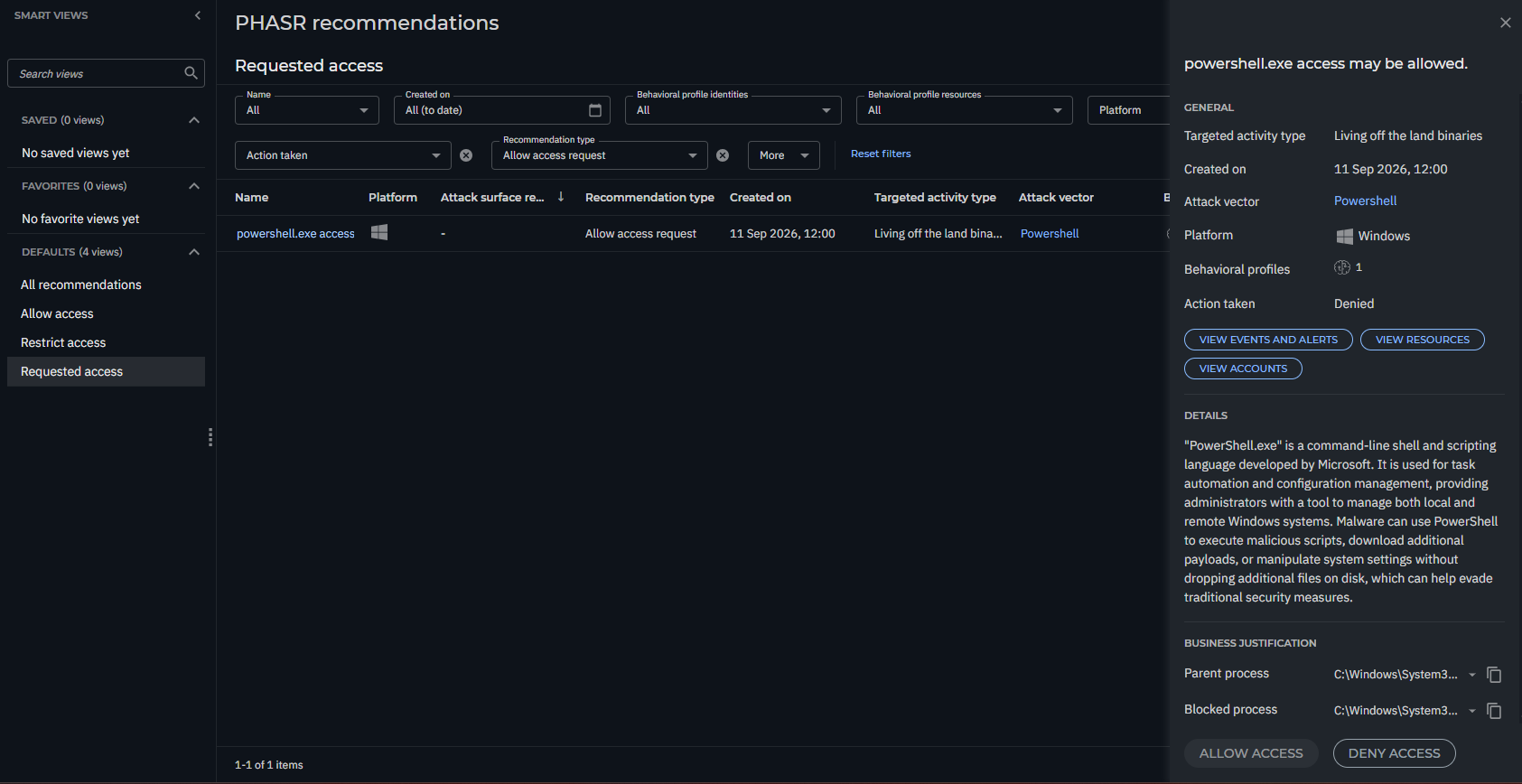This screenshot has width=1522, height=784.
Task: Click the 'Allow access request' table cell
Action: point(640,233)
